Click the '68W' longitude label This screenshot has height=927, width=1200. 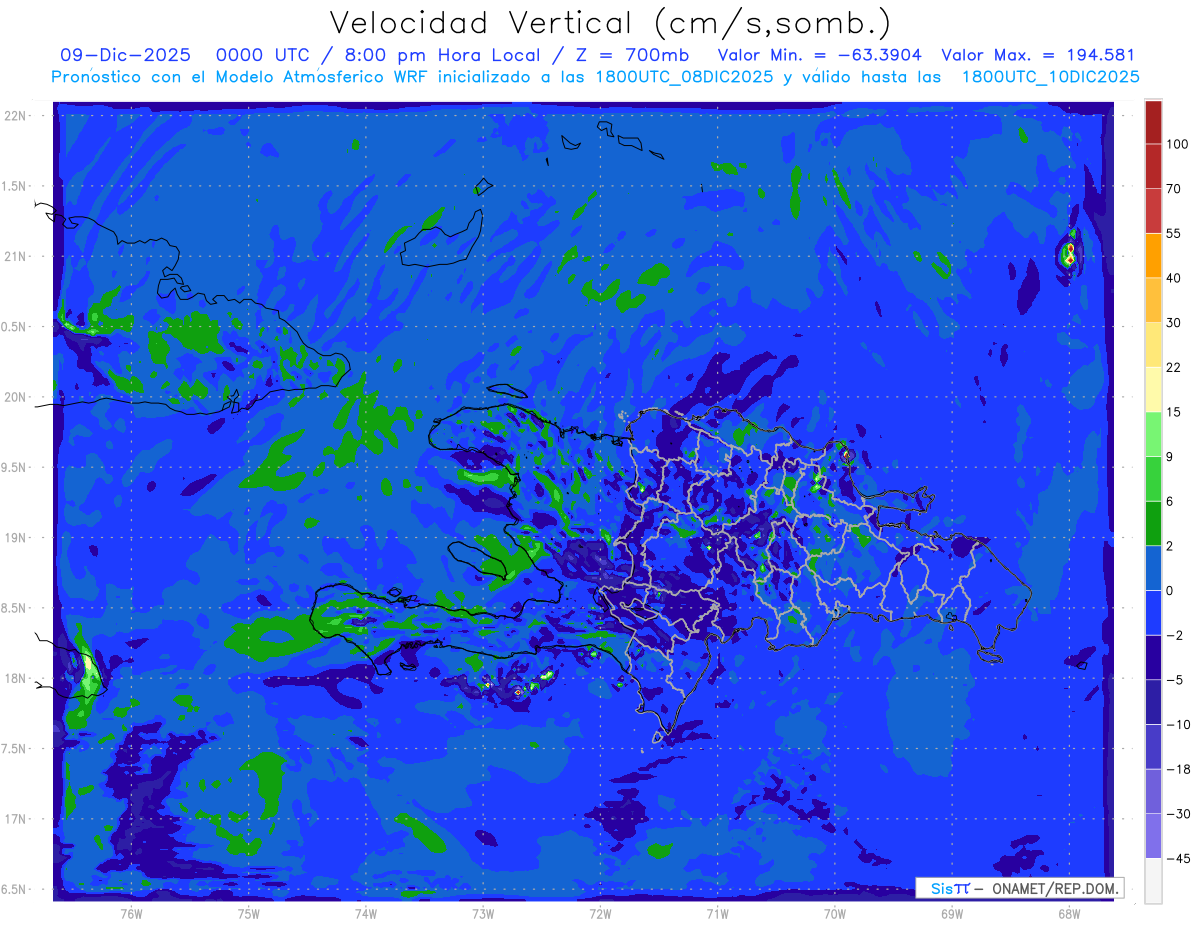tap(1069, 913)
